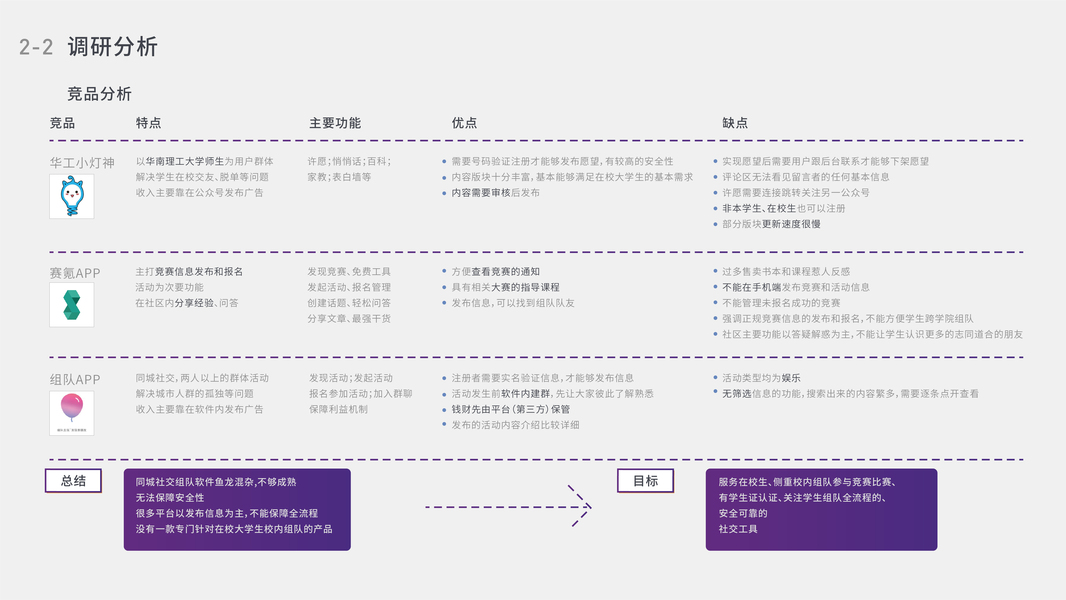Select text 在社区内分享经验、问答
The width and height of the screenshot is (1066, 600).
[x=187, y=303]
